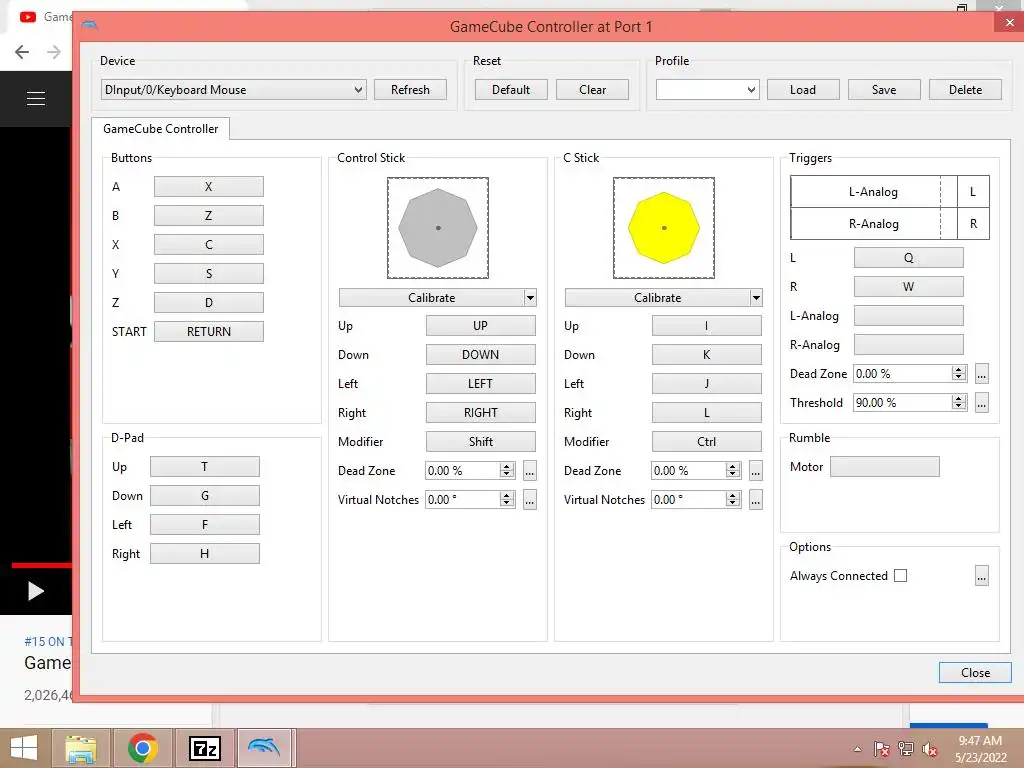Assign the empty R-Analog binding
1024x768 pixels.
click(908, 345)
